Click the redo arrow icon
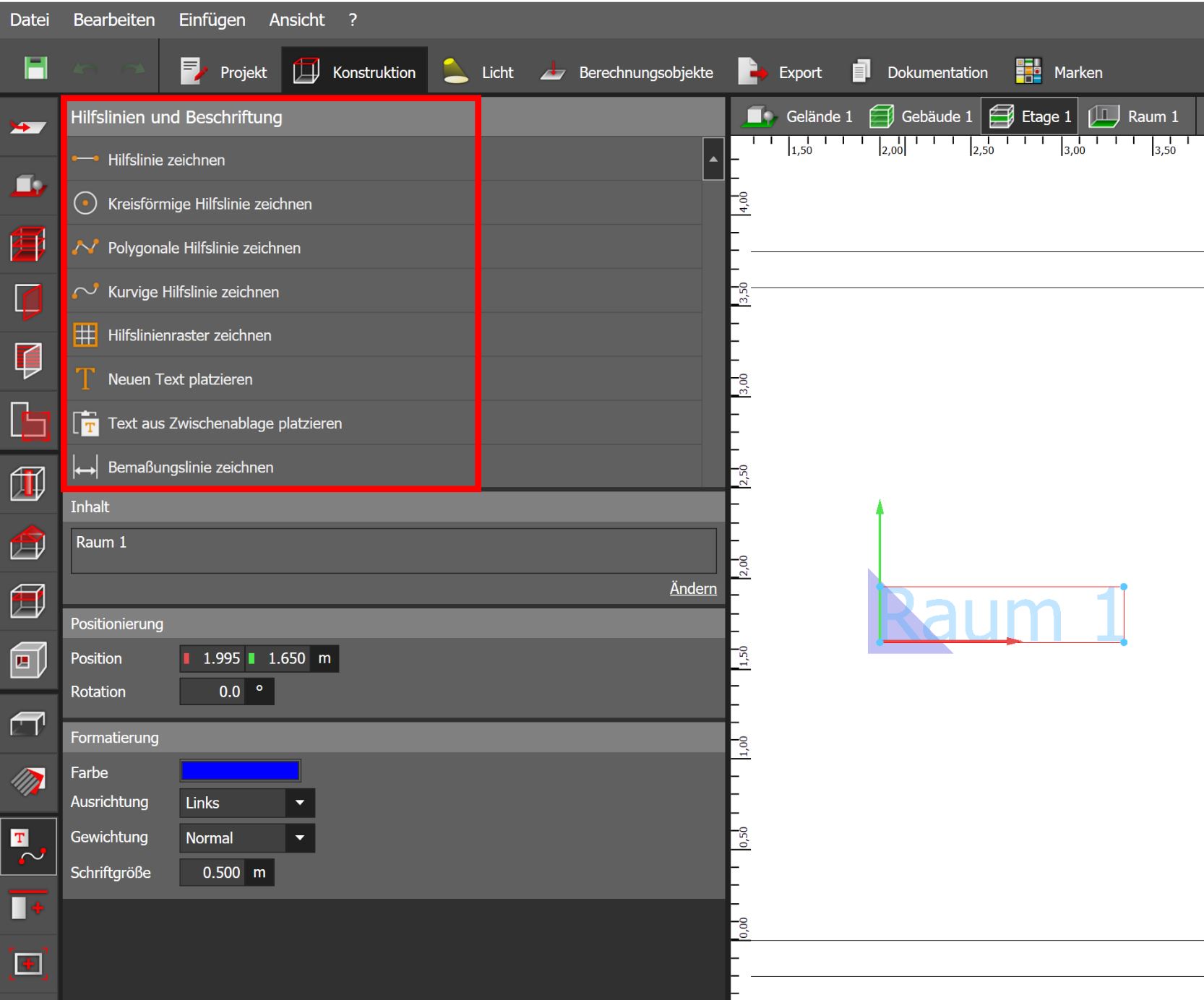 point(133,69)
